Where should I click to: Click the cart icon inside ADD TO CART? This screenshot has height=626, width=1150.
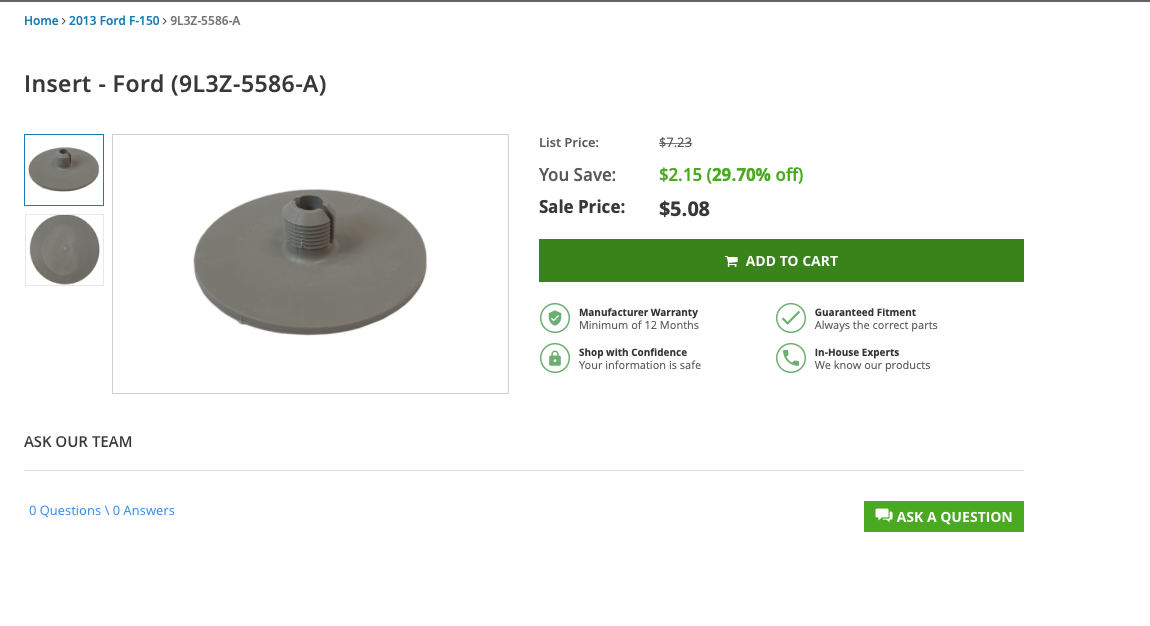coord(732,260)
